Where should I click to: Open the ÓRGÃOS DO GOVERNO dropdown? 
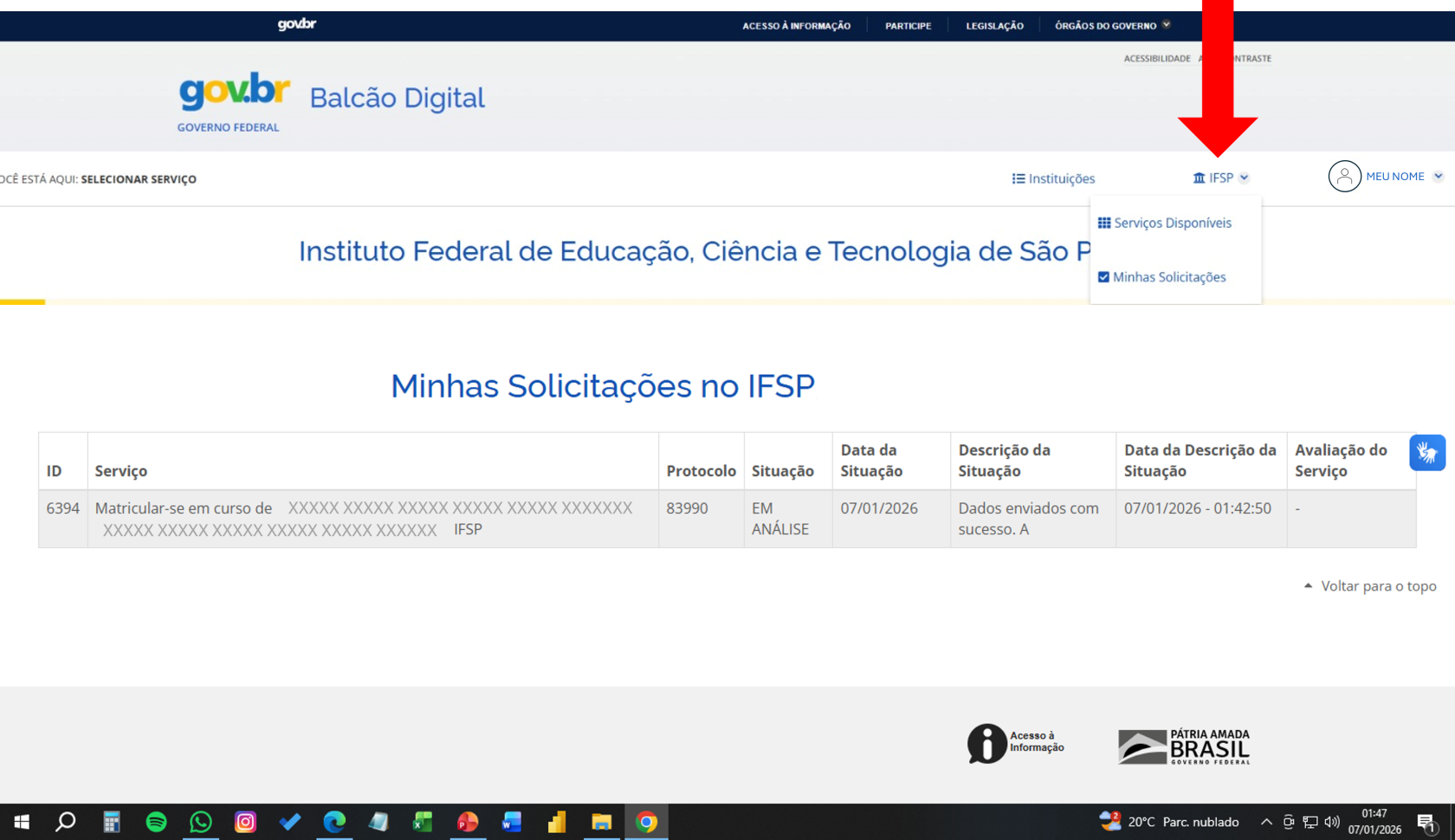pyautogui.click(x=1107, y=25)
